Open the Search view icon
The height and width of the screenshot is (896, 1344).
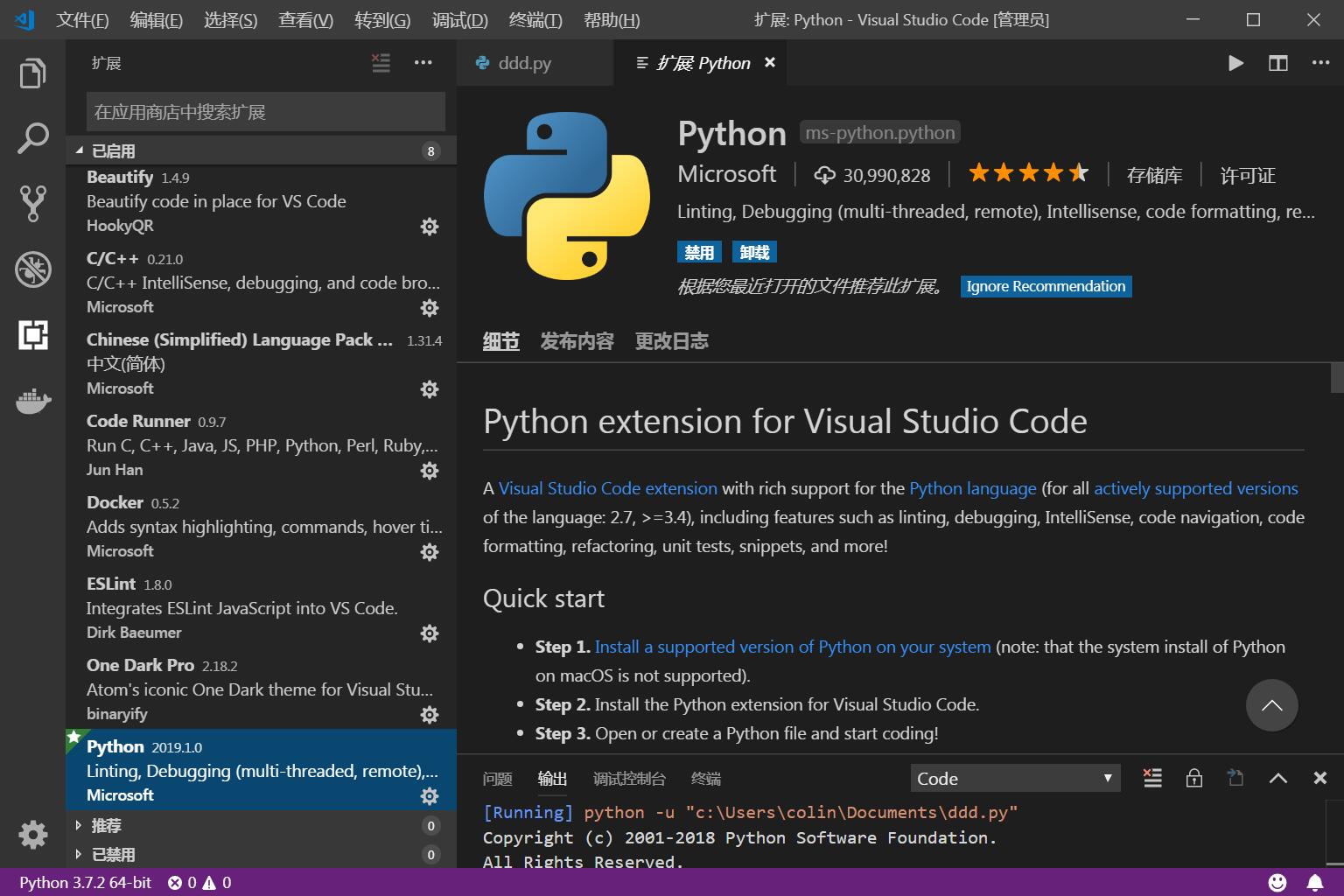pyautogui.click(x=32, y=138)
